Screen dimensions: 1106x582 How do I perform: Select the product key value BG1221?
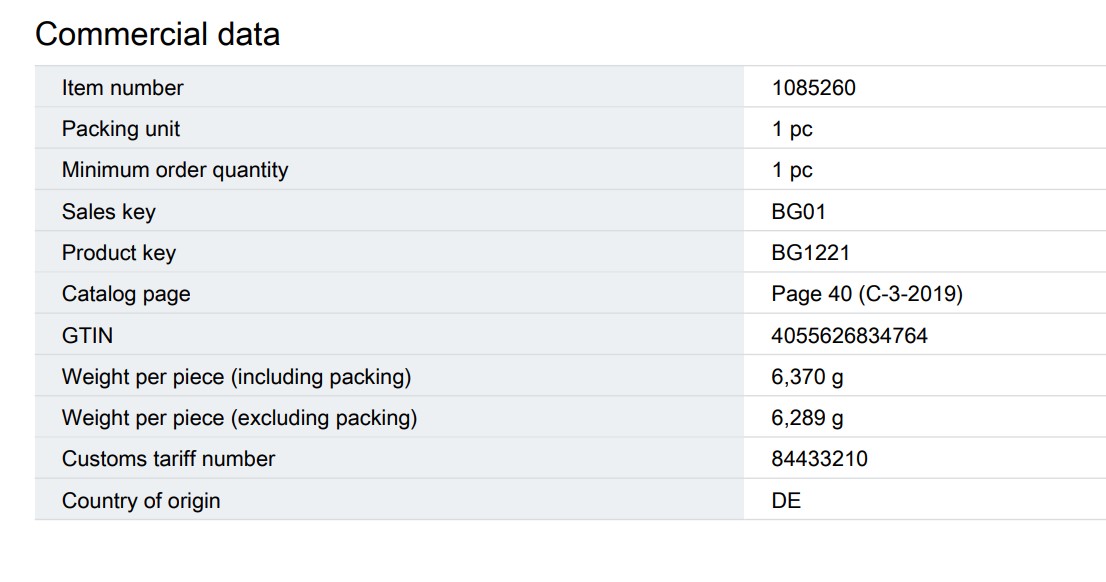(810, 253)
